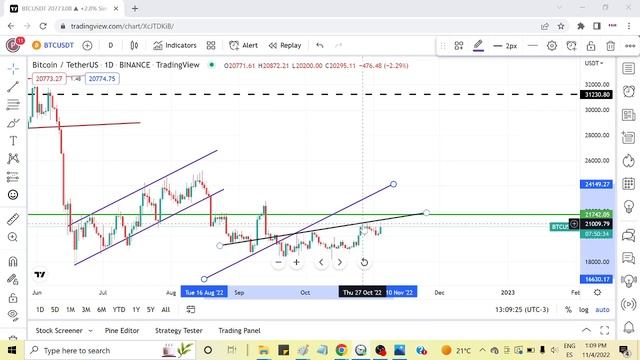Screen dimensions: 640x360
Task: Select the Text annotation tool
Action: point(13,141)
